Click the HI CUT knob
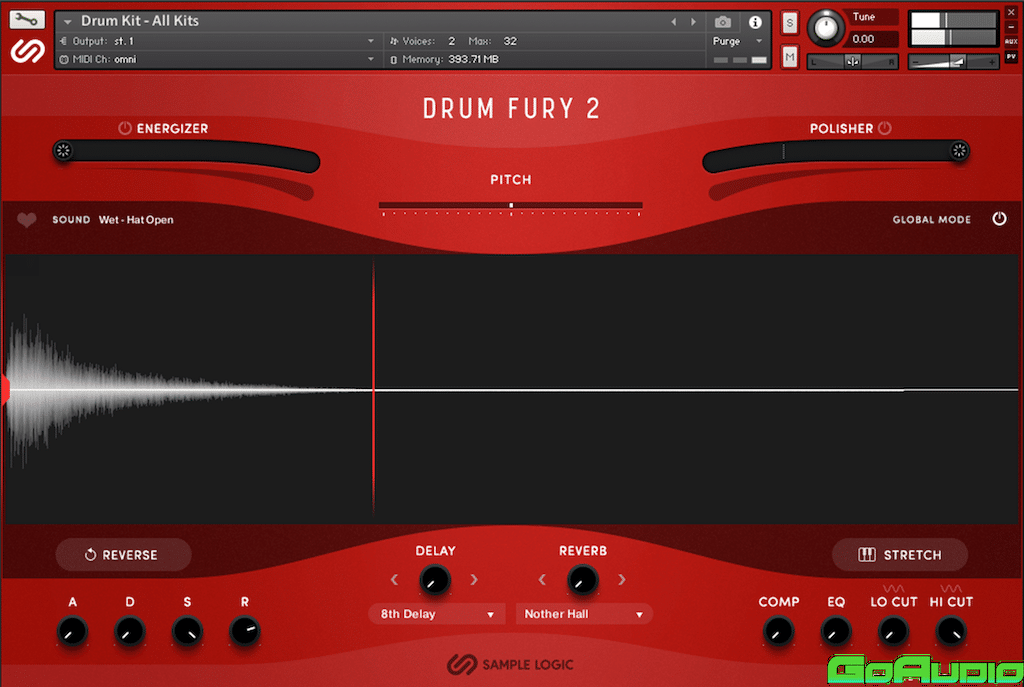Viewport: 1024px width, 687px height. (x=951, y=631)
